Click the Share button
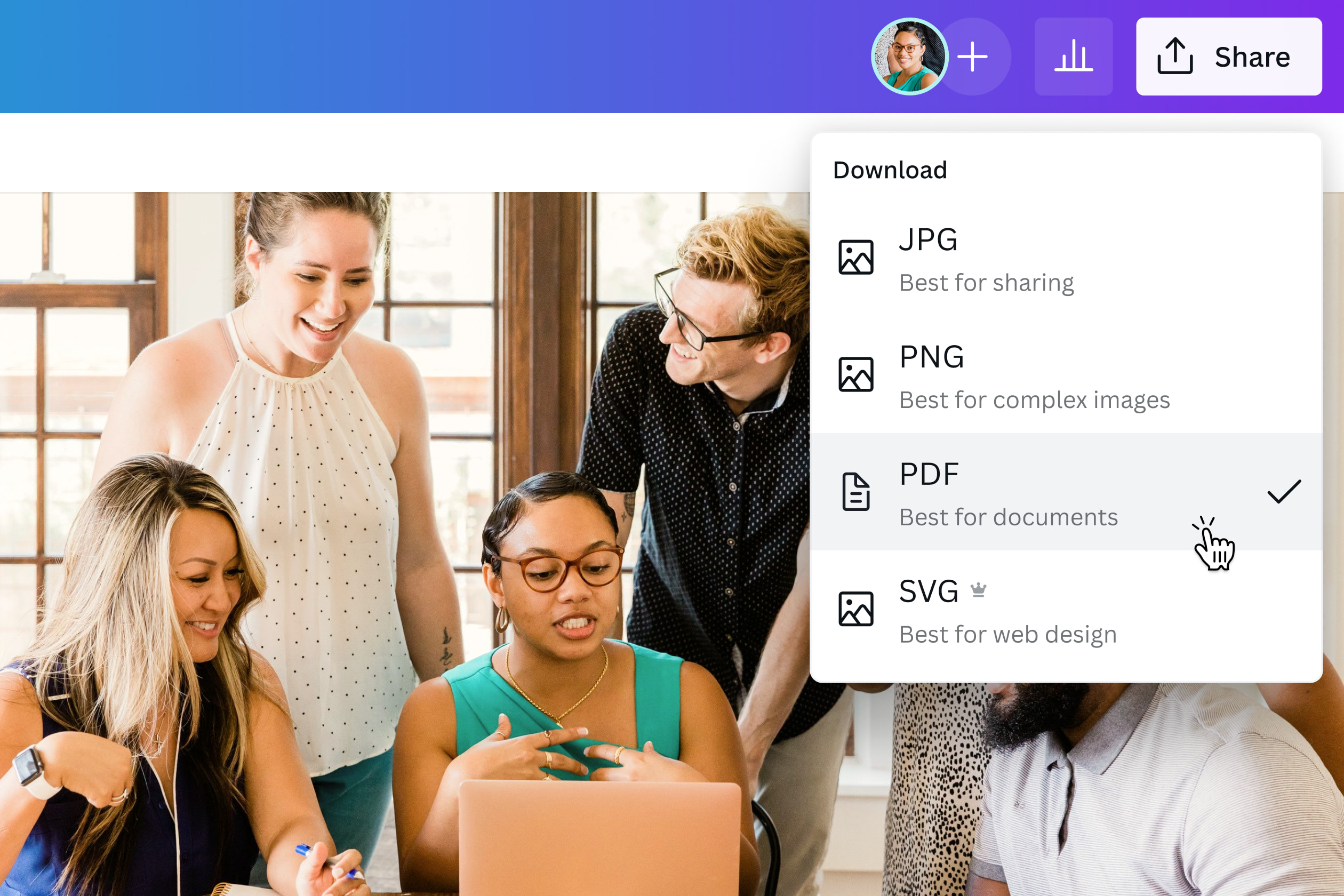This screenshot has height=896, width=1344. pyautogui.click(x=1229, y=57)
